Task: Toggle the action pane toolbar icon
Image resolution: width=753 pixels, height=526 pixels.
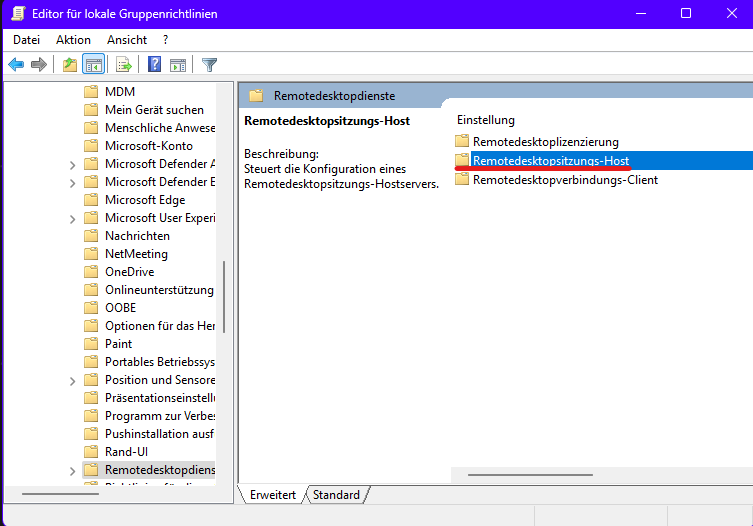Action: 178,65
